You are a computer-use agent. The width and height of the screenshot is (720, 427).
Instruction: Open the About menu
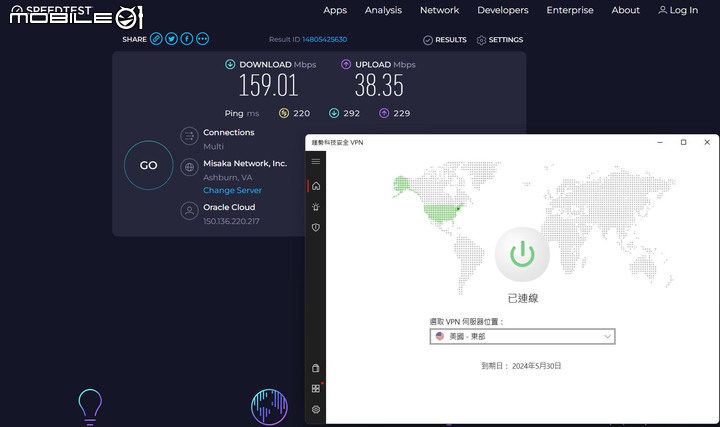[x=625, y=10]
